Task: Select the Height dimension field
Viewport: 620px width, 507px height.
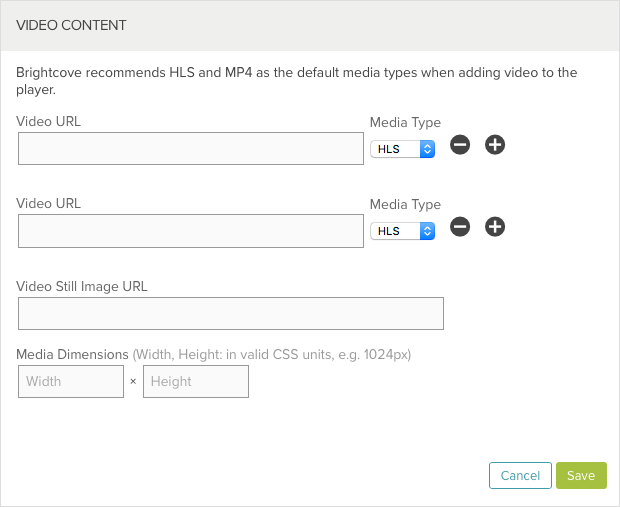Action: click(196, 381)
